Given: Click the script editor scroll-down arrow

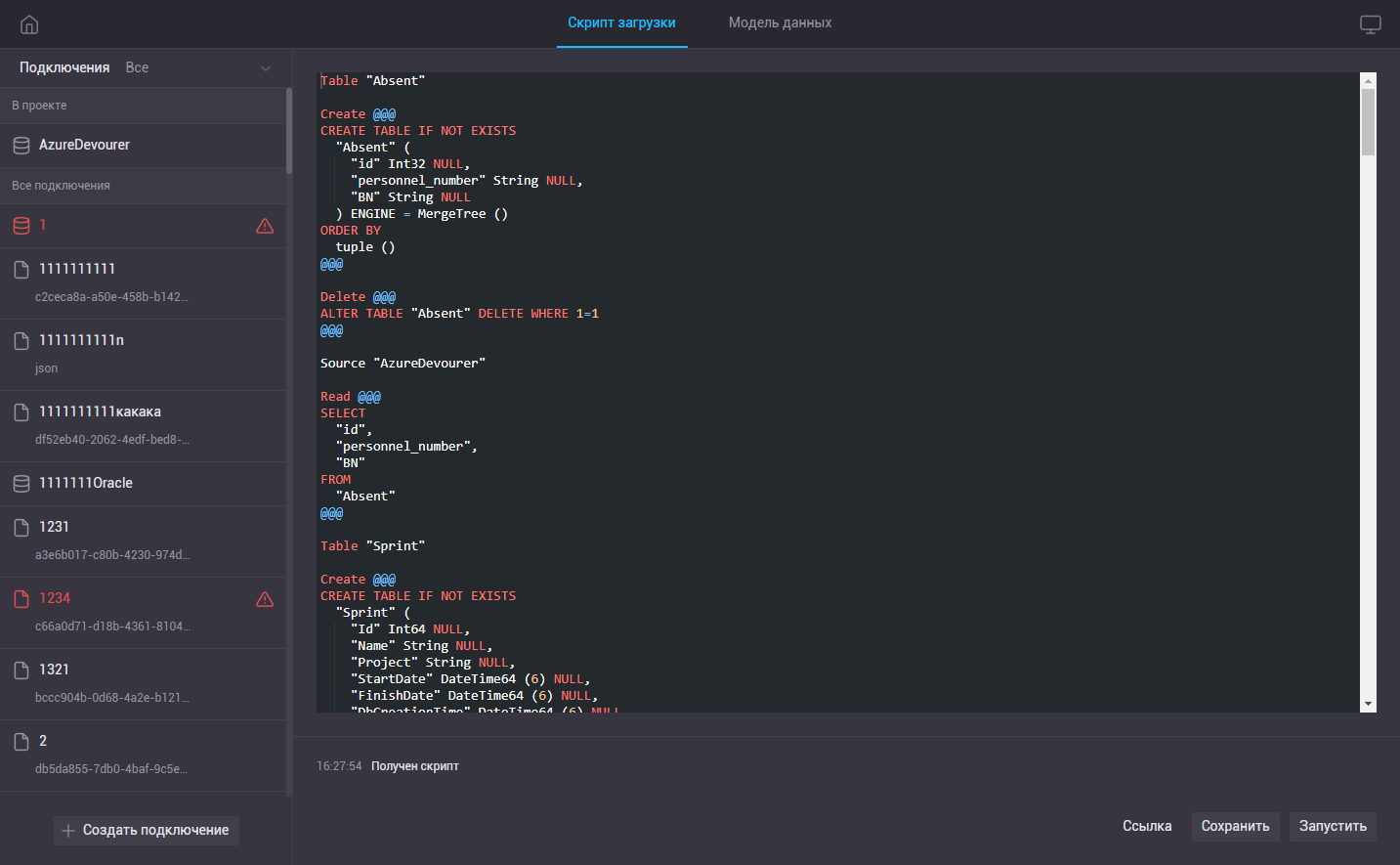Looking at the screenshot, I should click(1368, 704).
